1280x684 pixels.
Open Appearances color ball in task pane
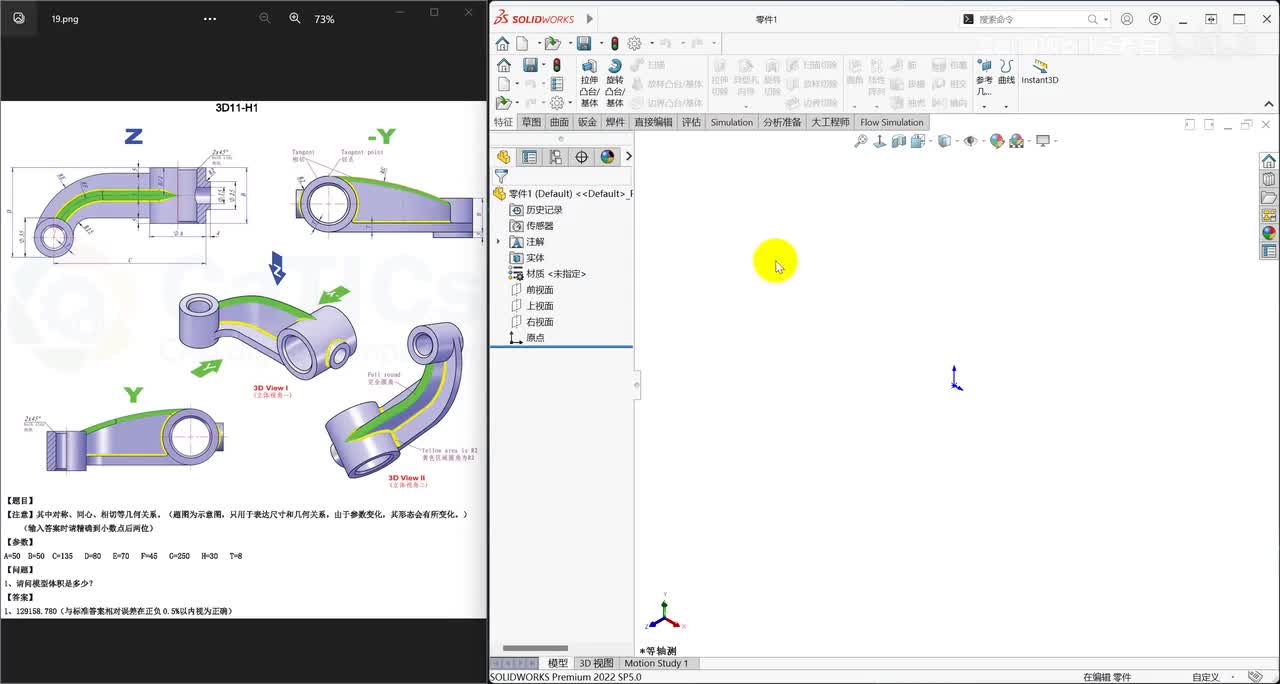(x=1269, y=233)
